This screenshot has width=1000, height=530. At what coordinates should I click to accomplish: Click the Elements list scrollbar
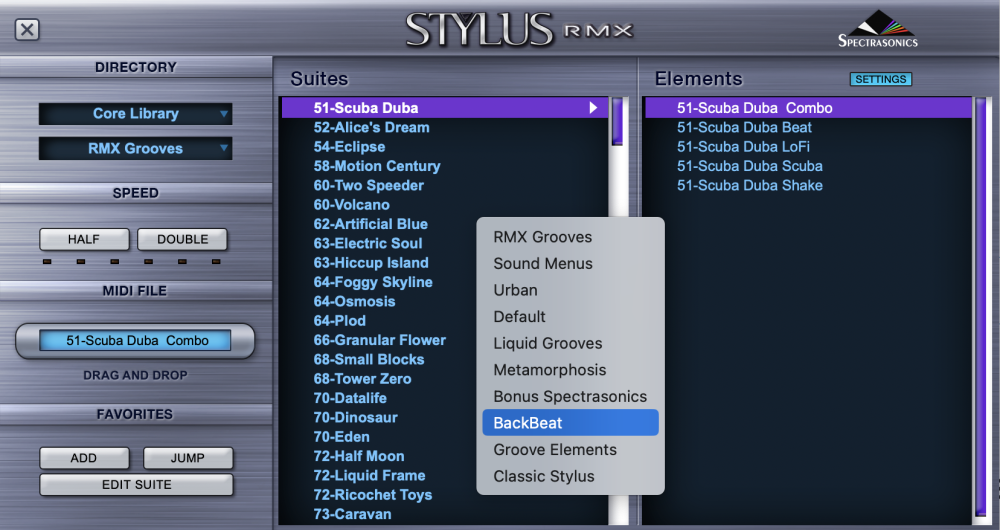(981, 307)
